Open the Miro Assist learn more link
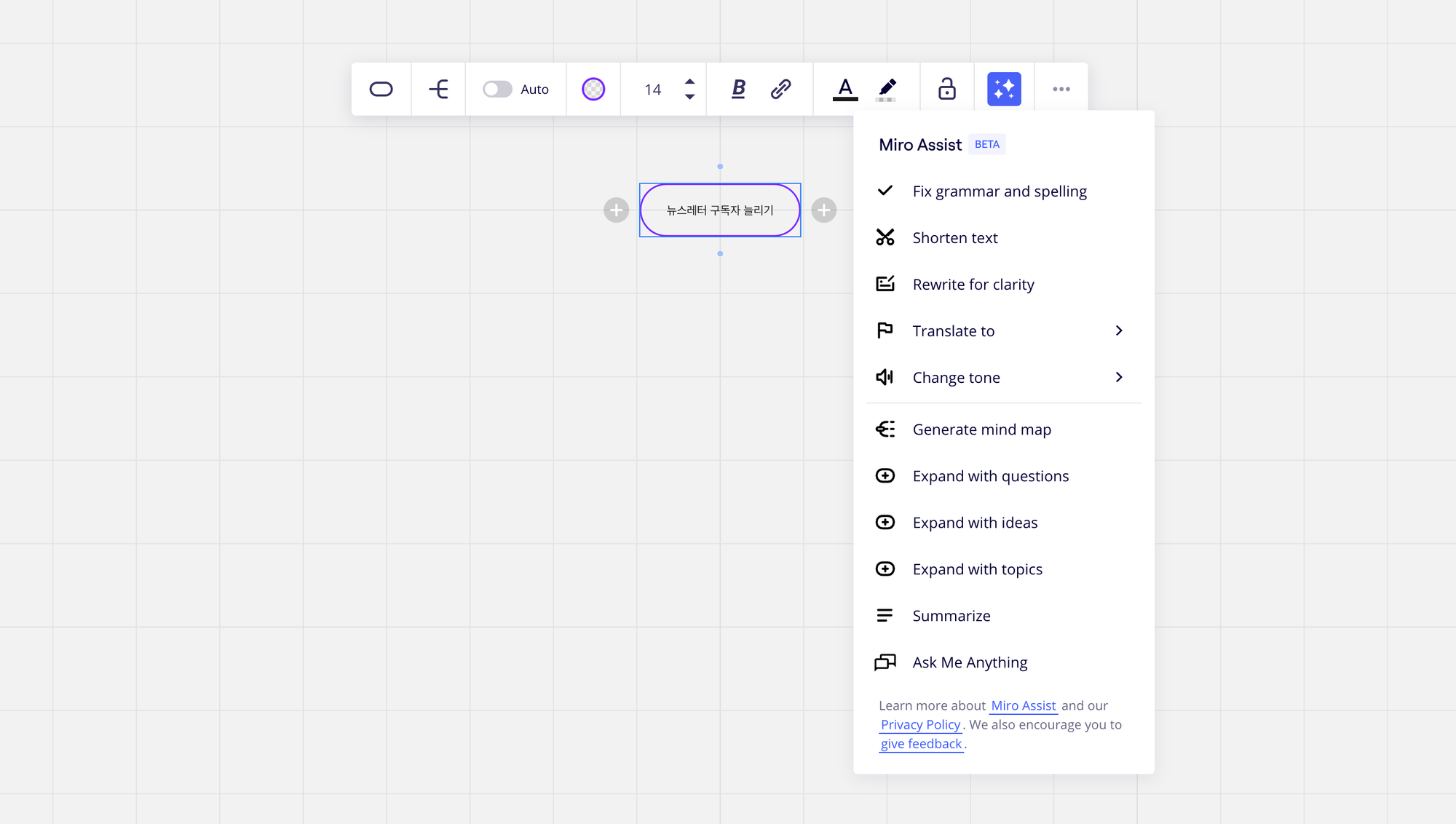This screenshot has height=824, width=1456. (x=1023, y=705)
